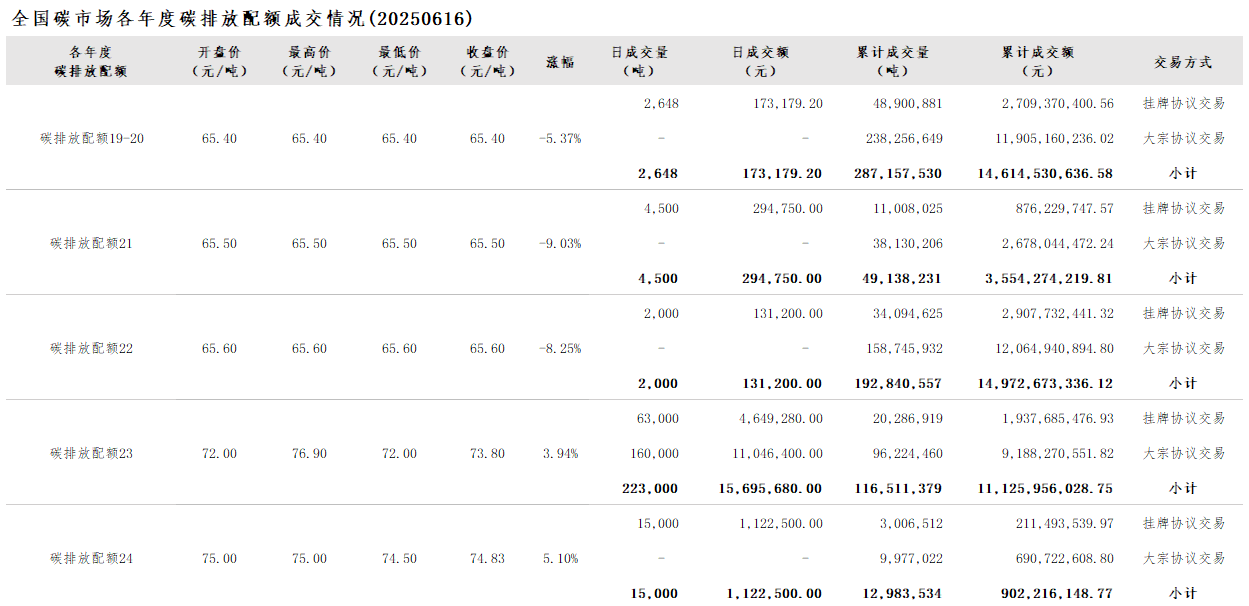Click the table title dated 20250616
This screenshot has width=1249, height=606.
(243, 18)
